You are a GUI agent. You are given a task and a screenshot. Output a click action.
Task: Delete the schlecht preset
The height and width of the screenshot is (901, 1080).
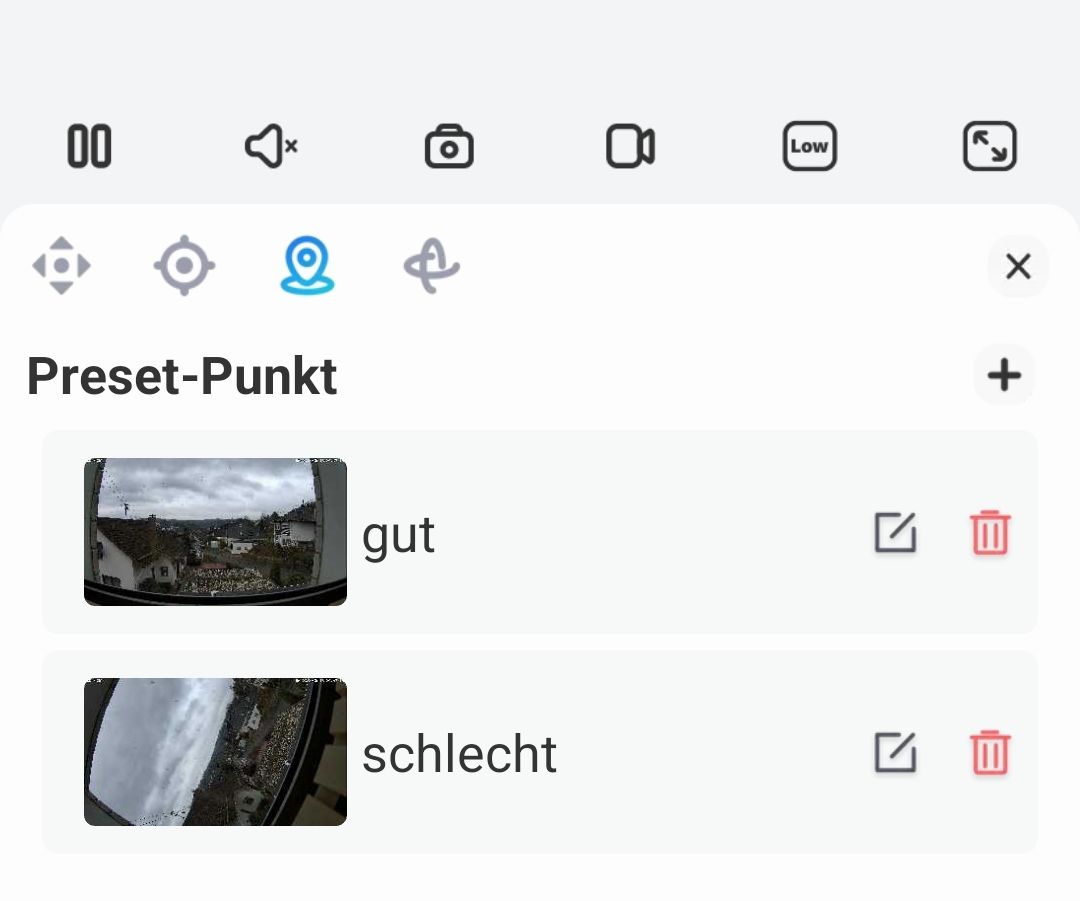(x=990, y=752)
